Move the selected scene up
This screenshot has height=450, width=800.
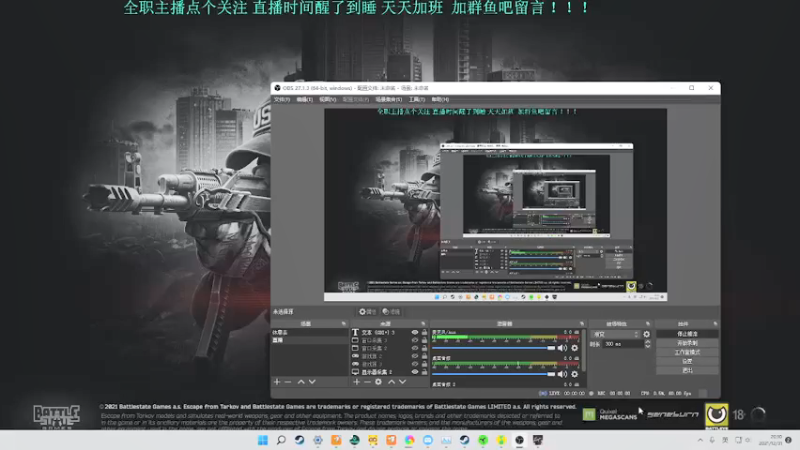click(301, 382)
